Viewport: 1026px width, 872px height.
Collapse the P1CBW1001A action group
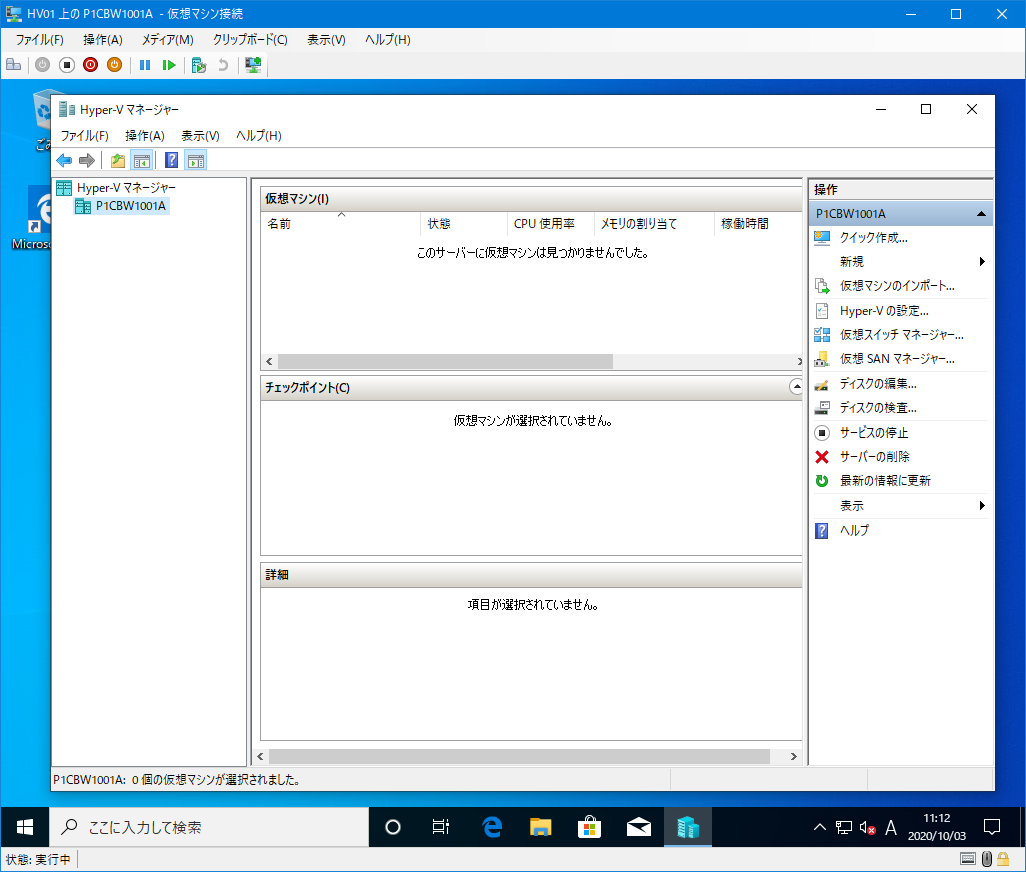point(979,212)
